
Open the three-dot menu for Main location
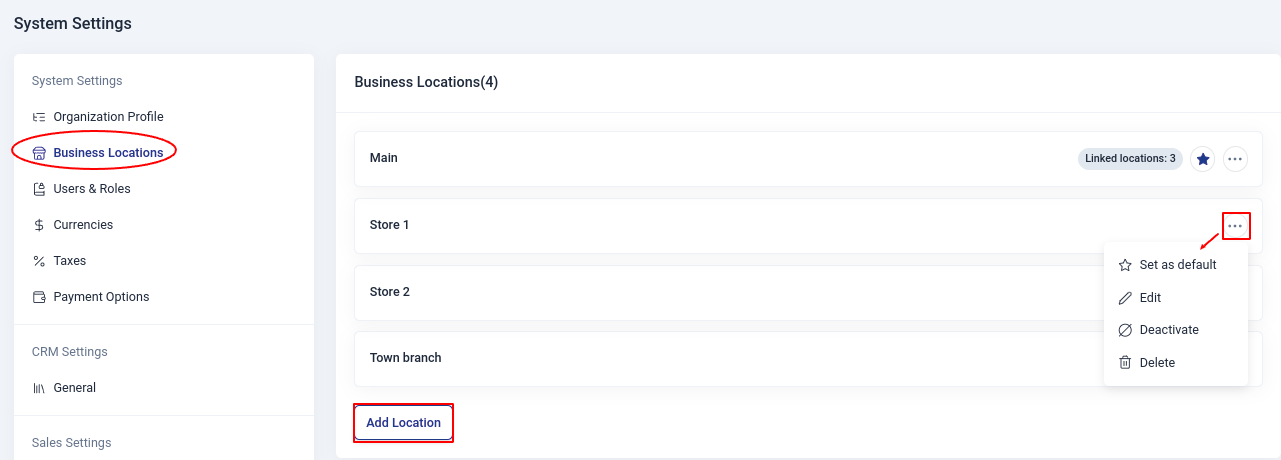click(1235, 159)
